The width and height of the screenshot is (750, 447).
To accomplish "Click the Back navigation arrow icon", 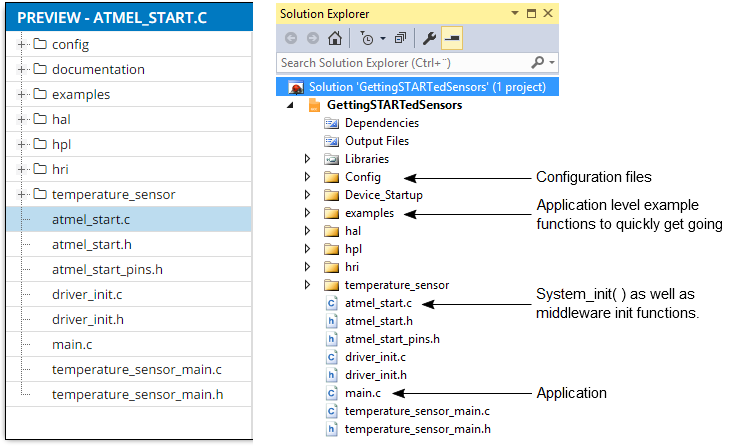I will point(291,38).
